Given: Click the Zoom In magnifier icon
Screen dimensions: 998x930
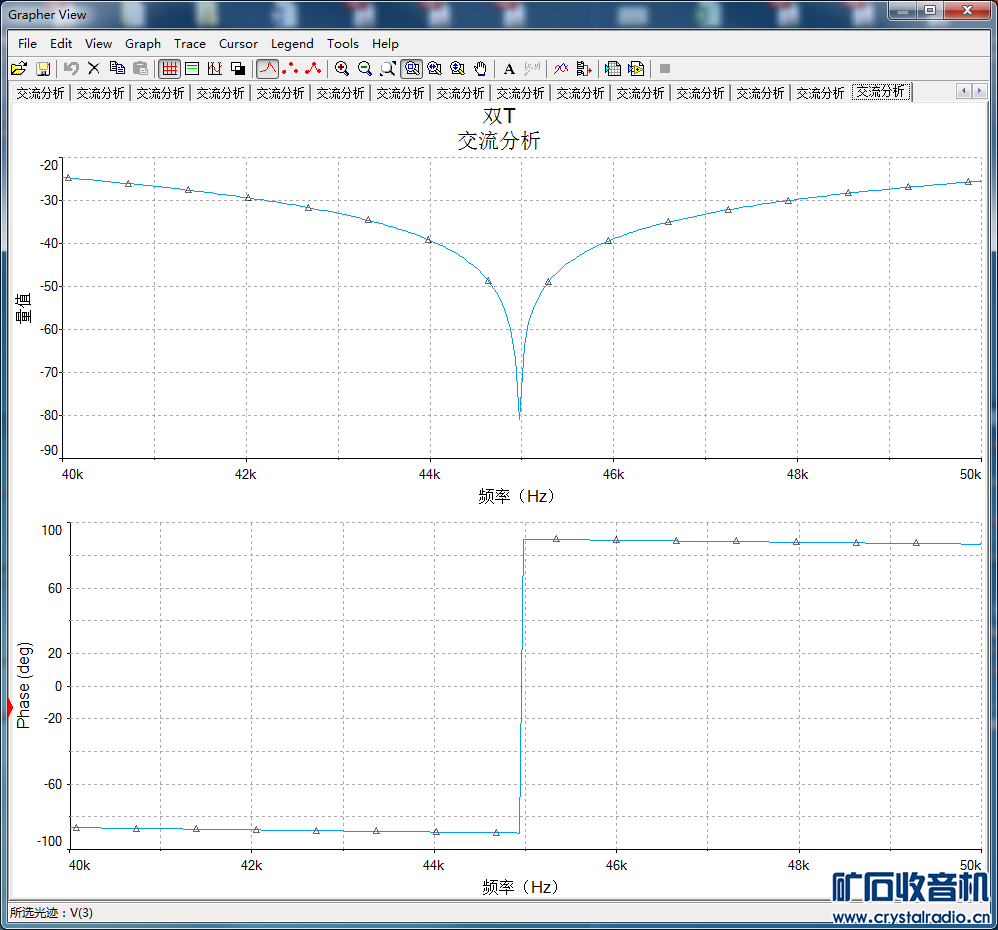Looking at the screenshot, I should click(x=342, y=69).
